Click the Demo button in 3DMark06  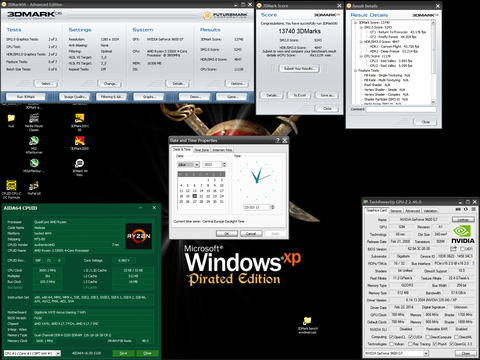point(195,97)
